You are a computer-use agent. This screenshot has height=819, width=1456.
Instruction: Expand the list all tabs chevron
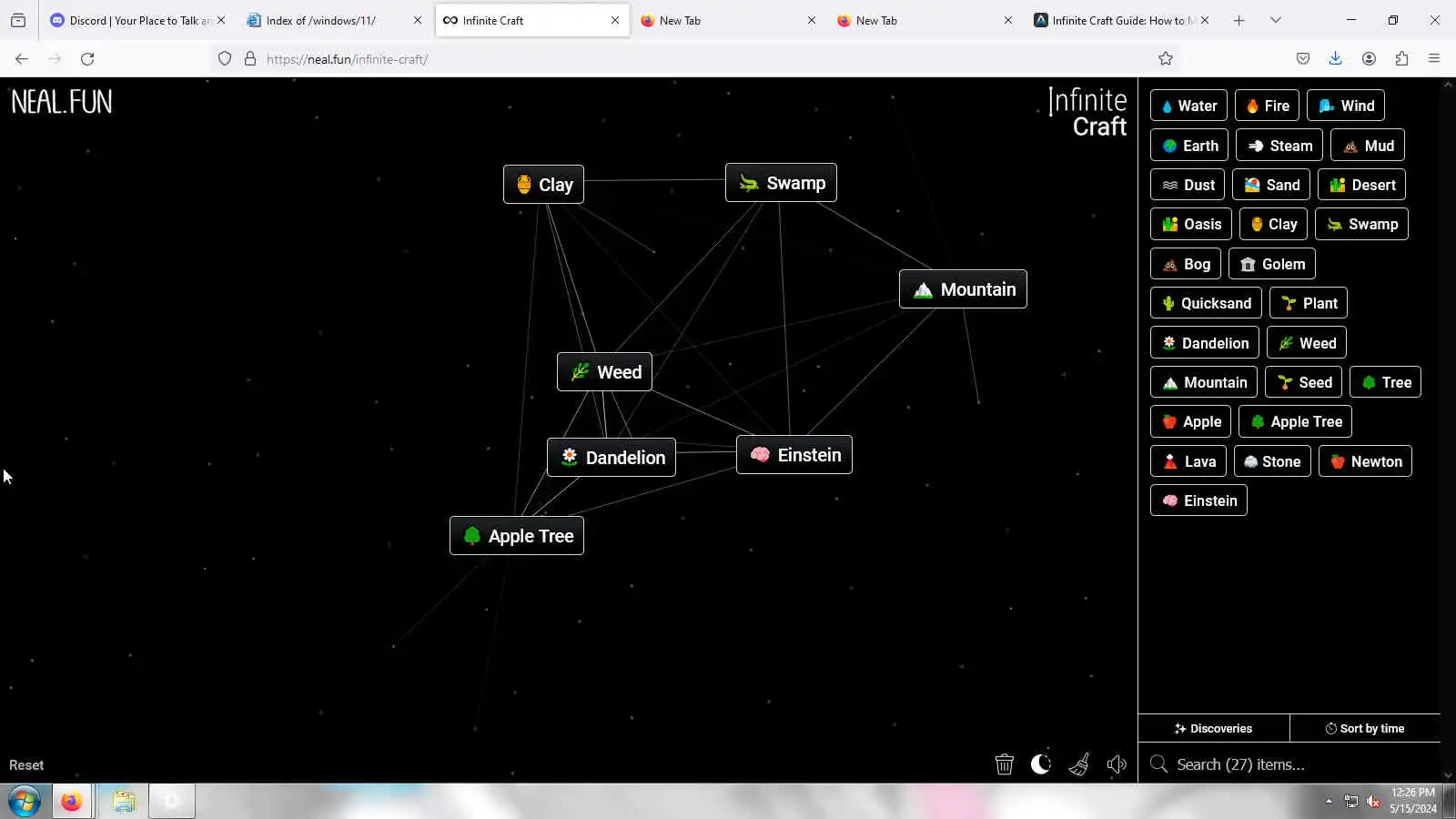click(x=1275, y=20)
